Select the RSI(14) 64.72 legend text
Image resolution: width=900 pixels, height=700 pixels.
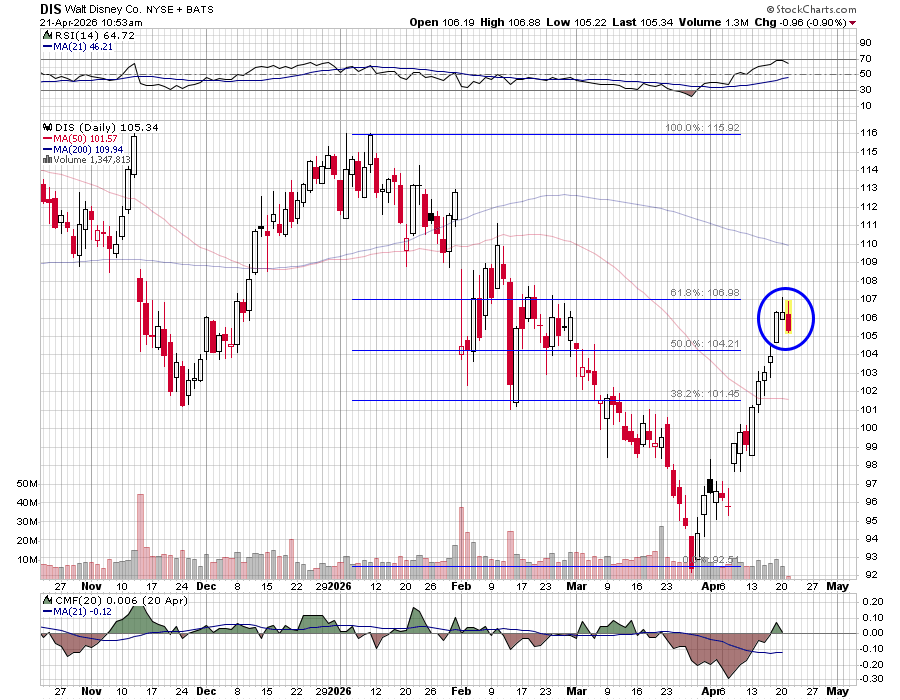tap(95, 36)
